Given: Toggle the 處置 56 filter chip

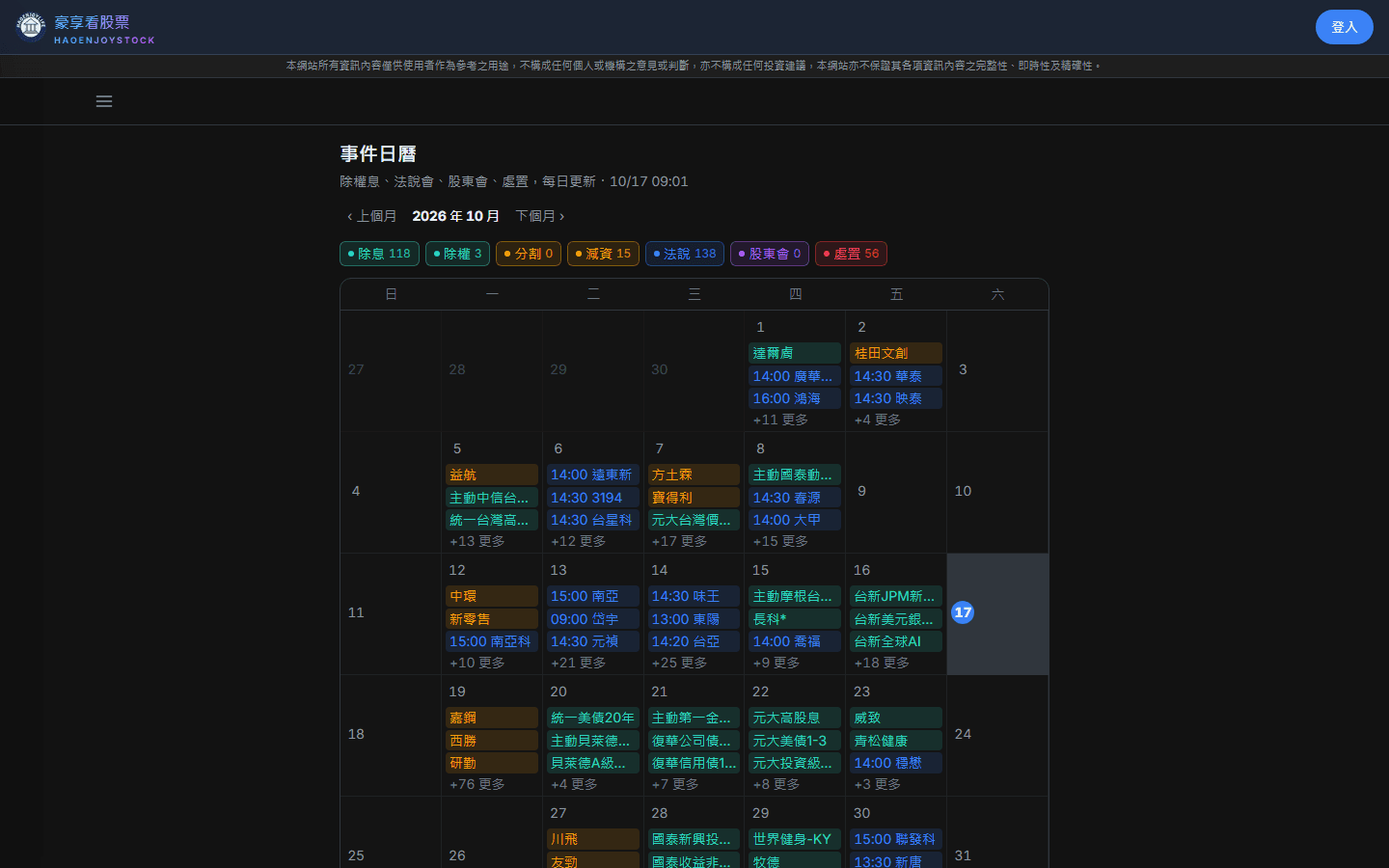Looking at the screenshot, I should tap(851, 254).
